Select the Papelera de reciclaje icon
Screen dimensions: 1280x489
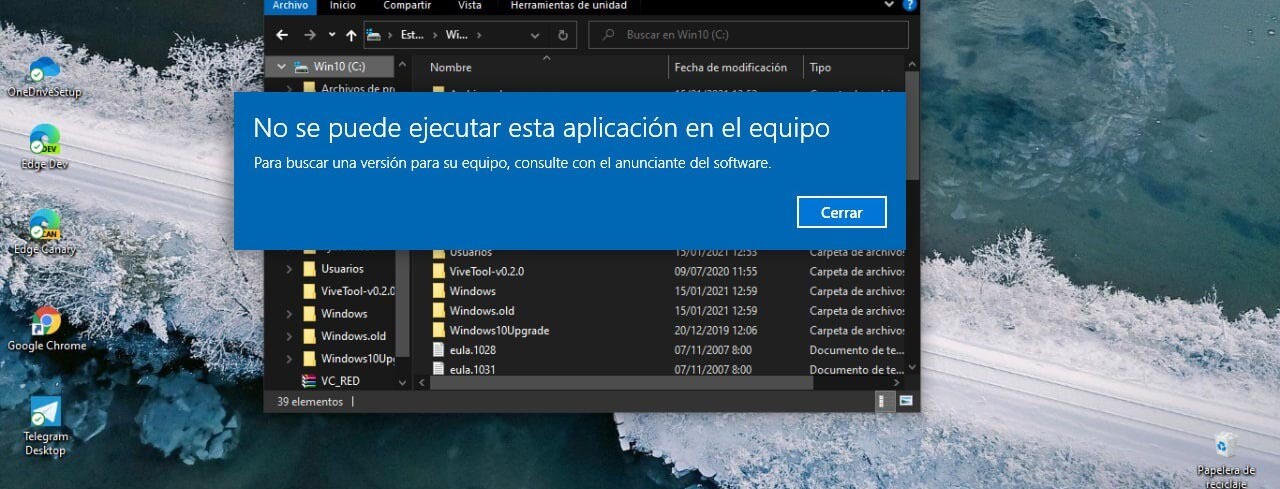point(1225,450)
